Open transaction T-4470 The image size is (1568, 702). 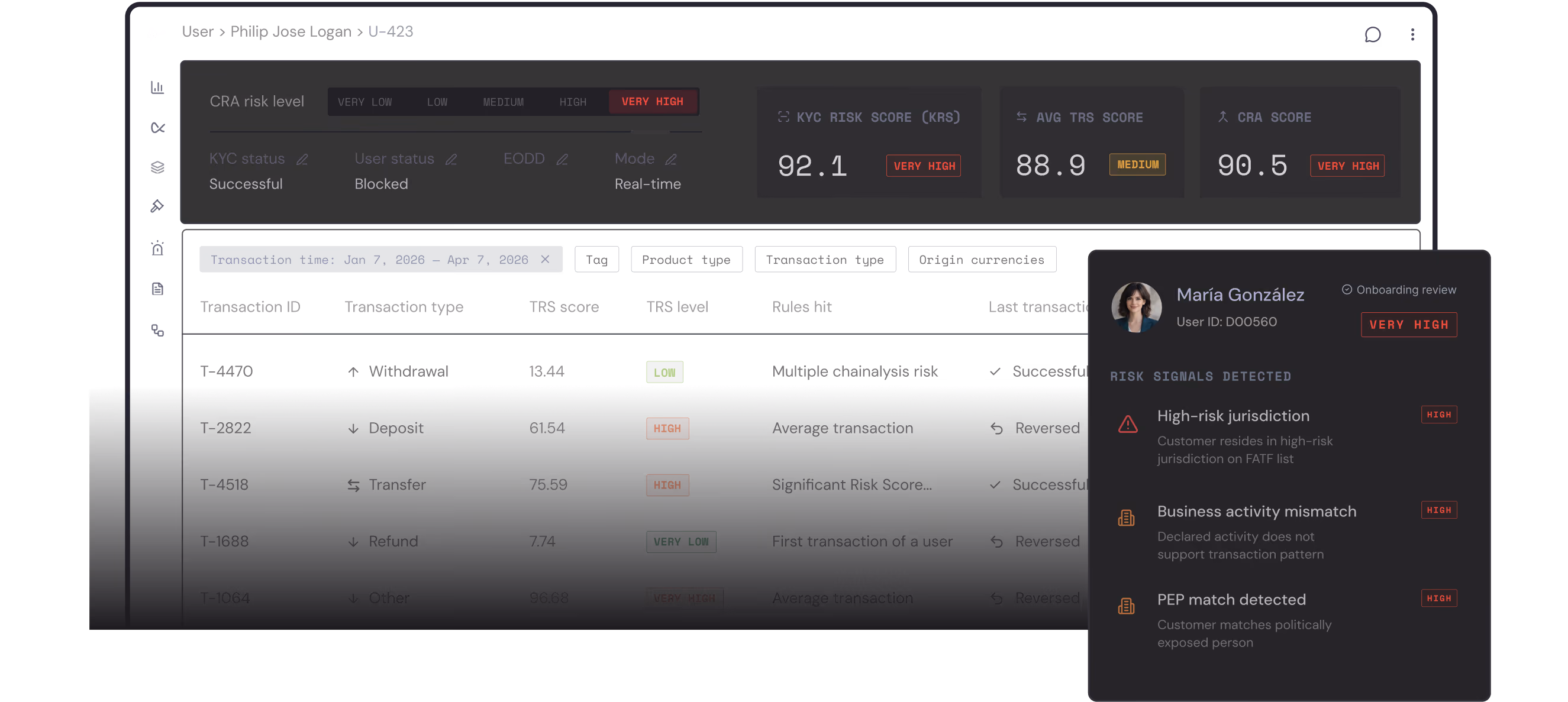click(x=227, y=371)
